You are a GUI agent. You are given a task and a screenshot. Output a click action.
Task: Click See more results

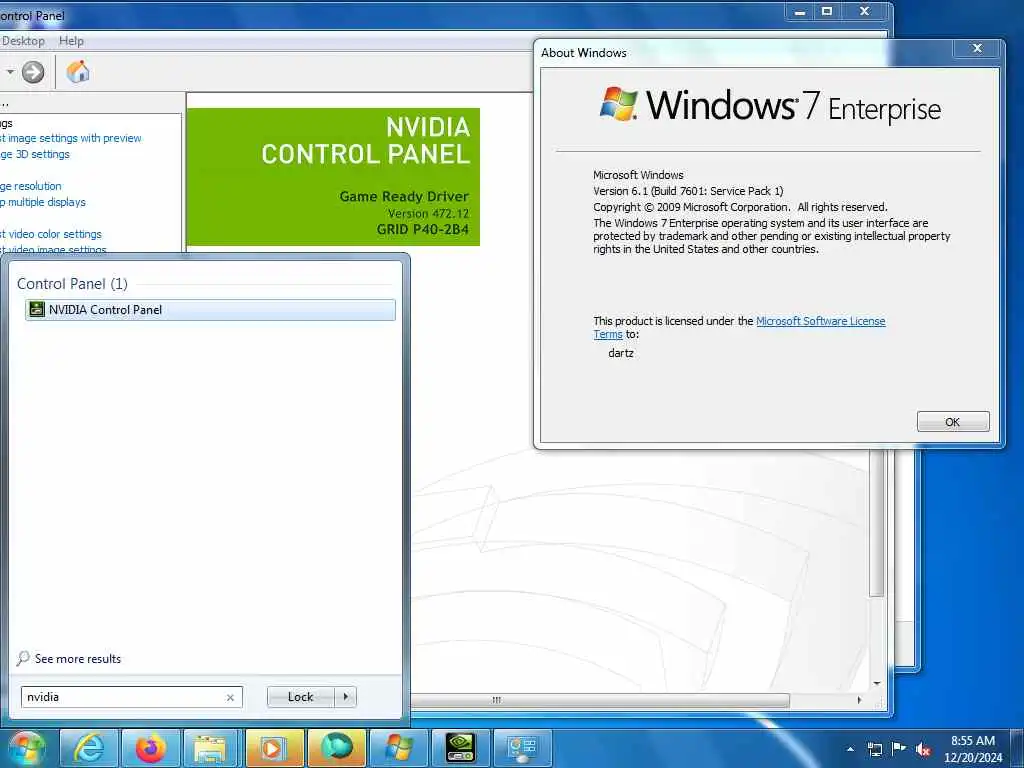pos(78,659)
